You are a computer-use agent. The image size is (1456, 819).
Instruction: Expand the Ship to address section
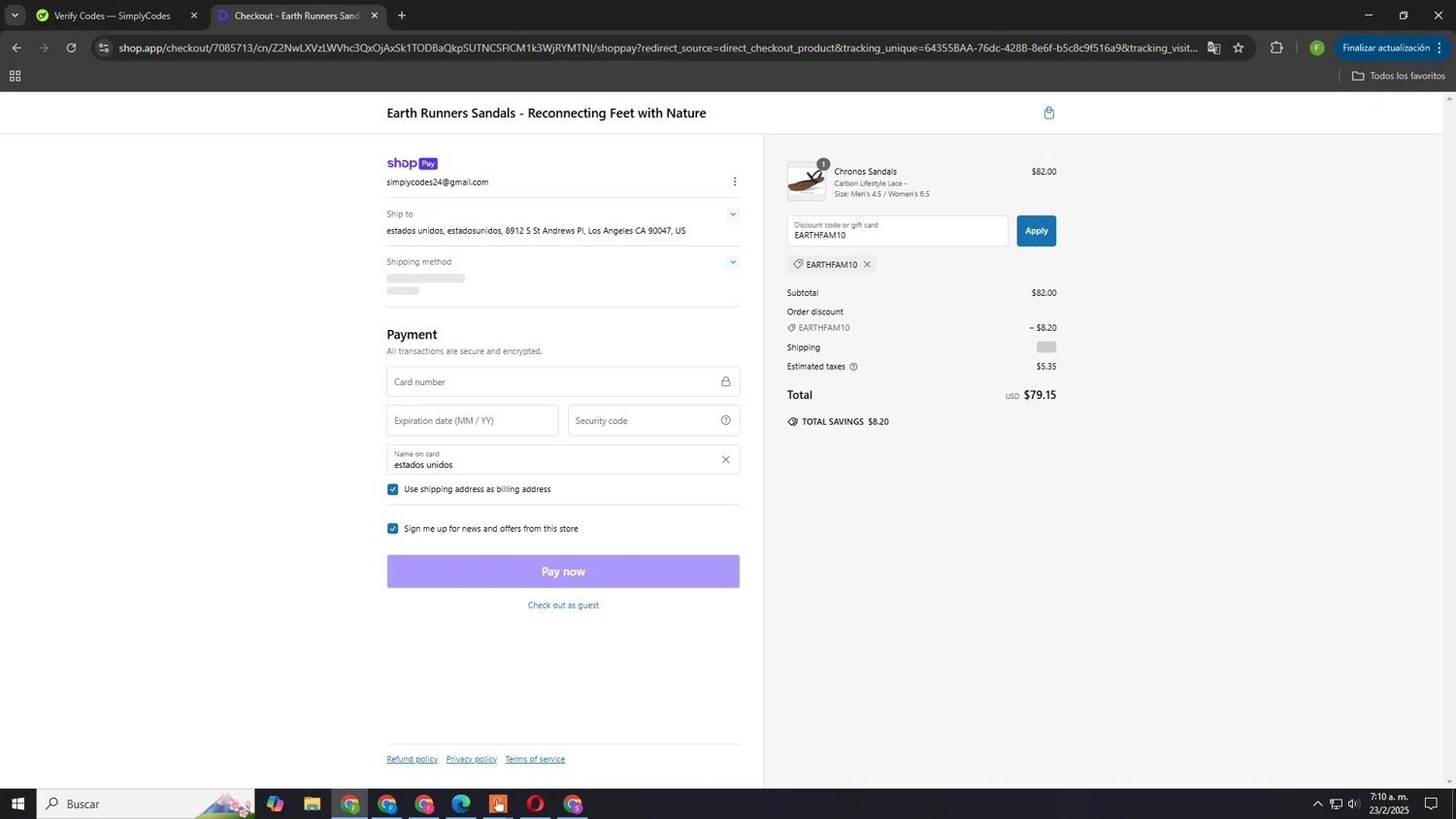click(733, 214)
